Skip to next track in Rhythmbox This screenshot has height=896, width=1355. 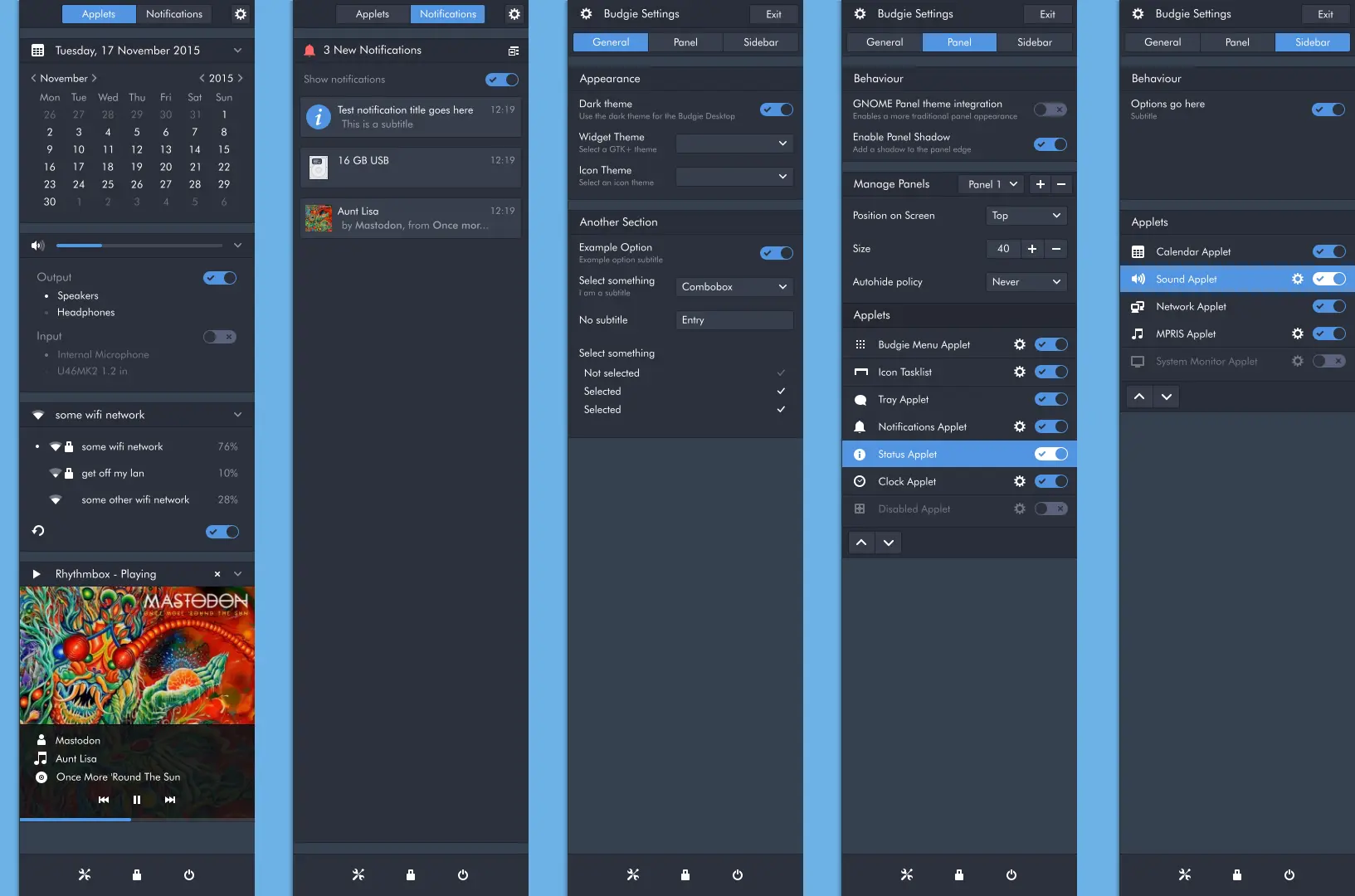pos(170,800)
